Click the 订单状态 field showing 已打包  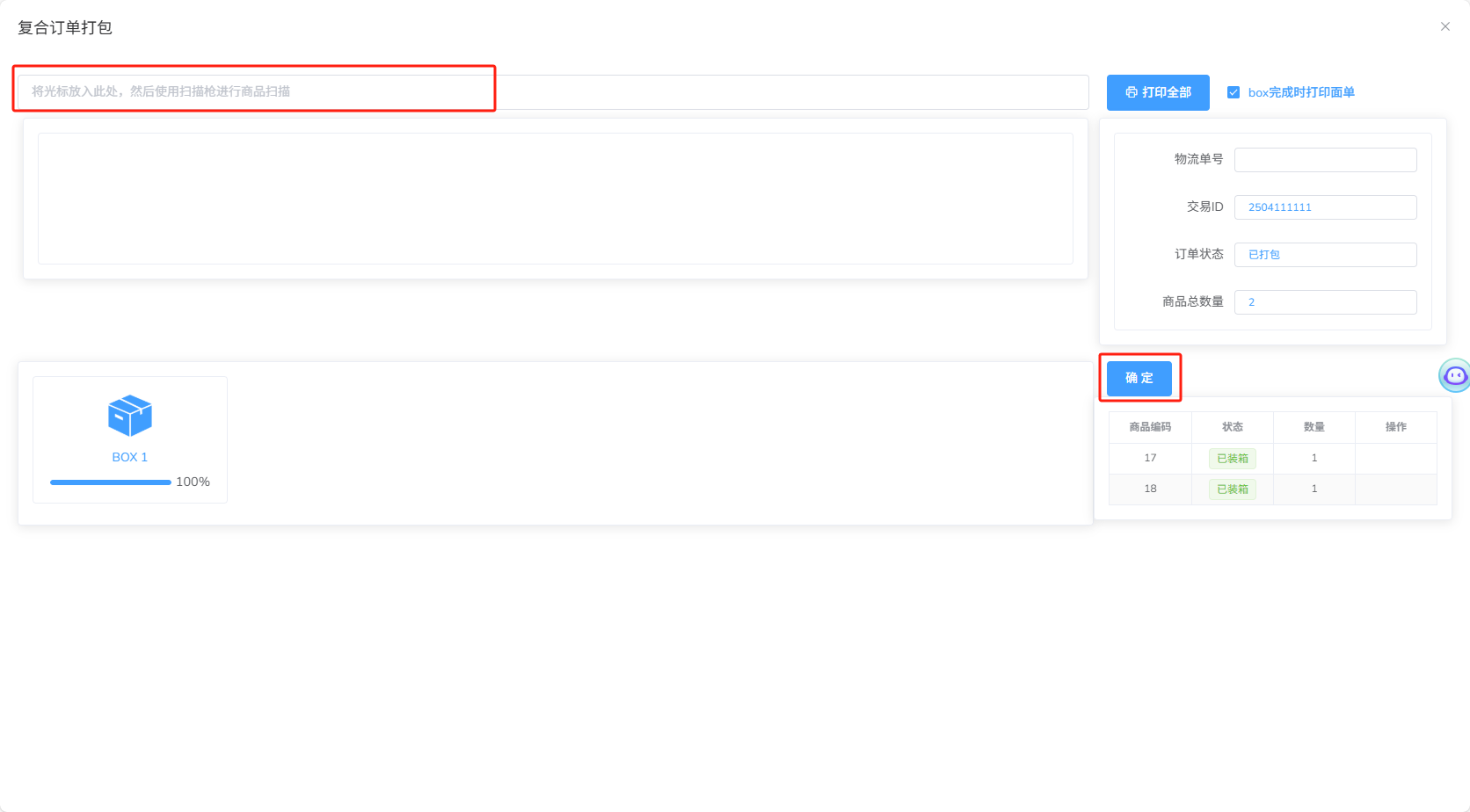coord(1326,255)
